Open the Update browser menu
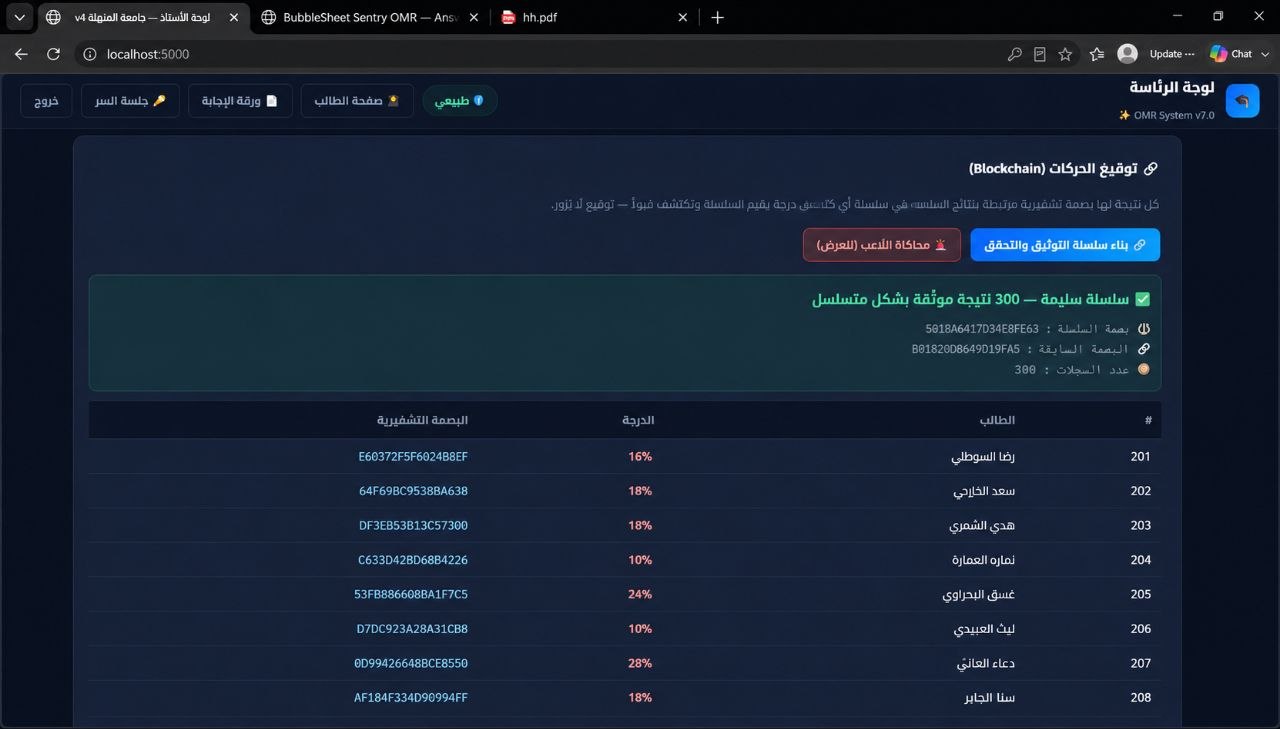The image size is (1280, 729). click(1172, 54)
